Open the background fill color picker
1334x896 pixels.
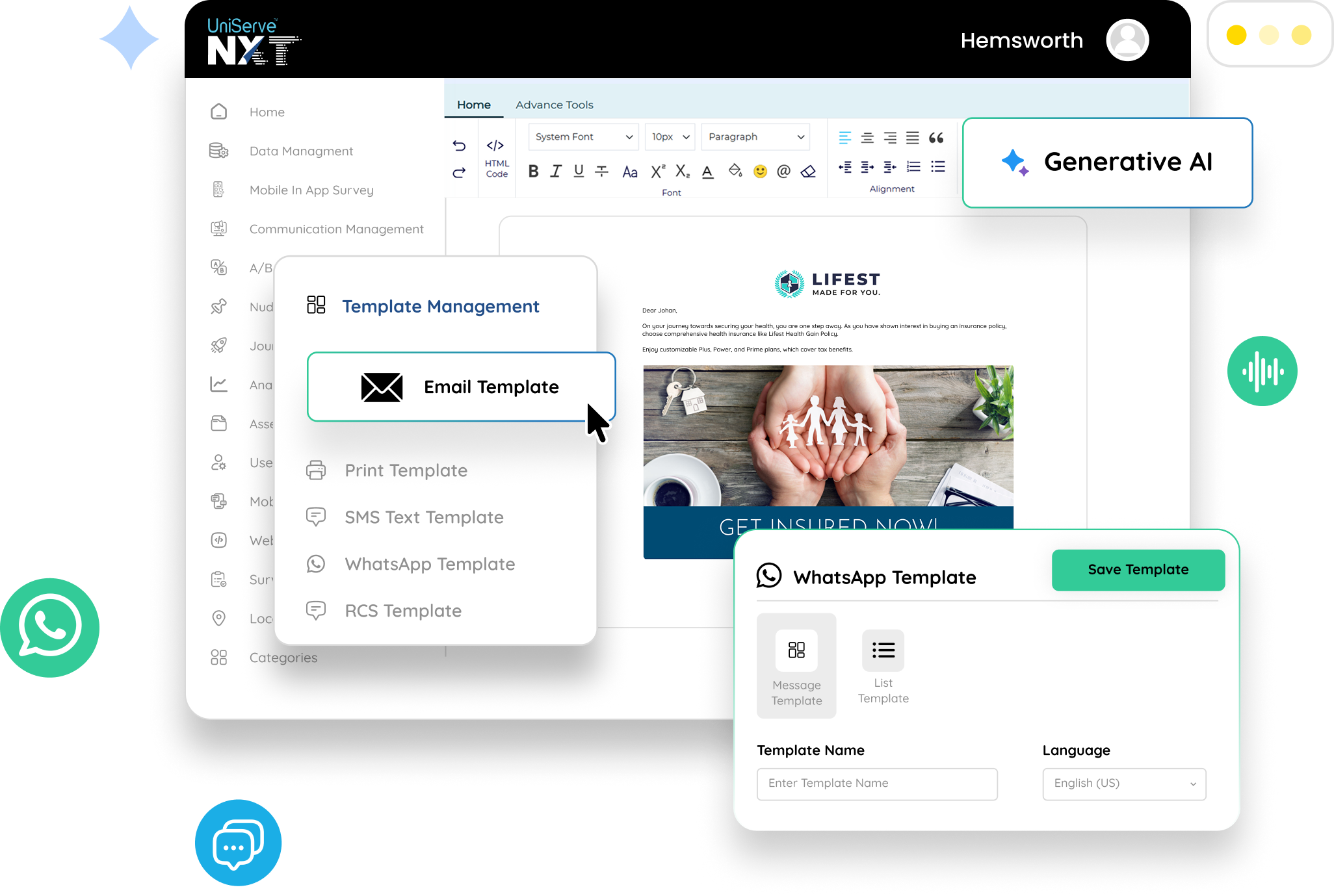pos(735,172)
